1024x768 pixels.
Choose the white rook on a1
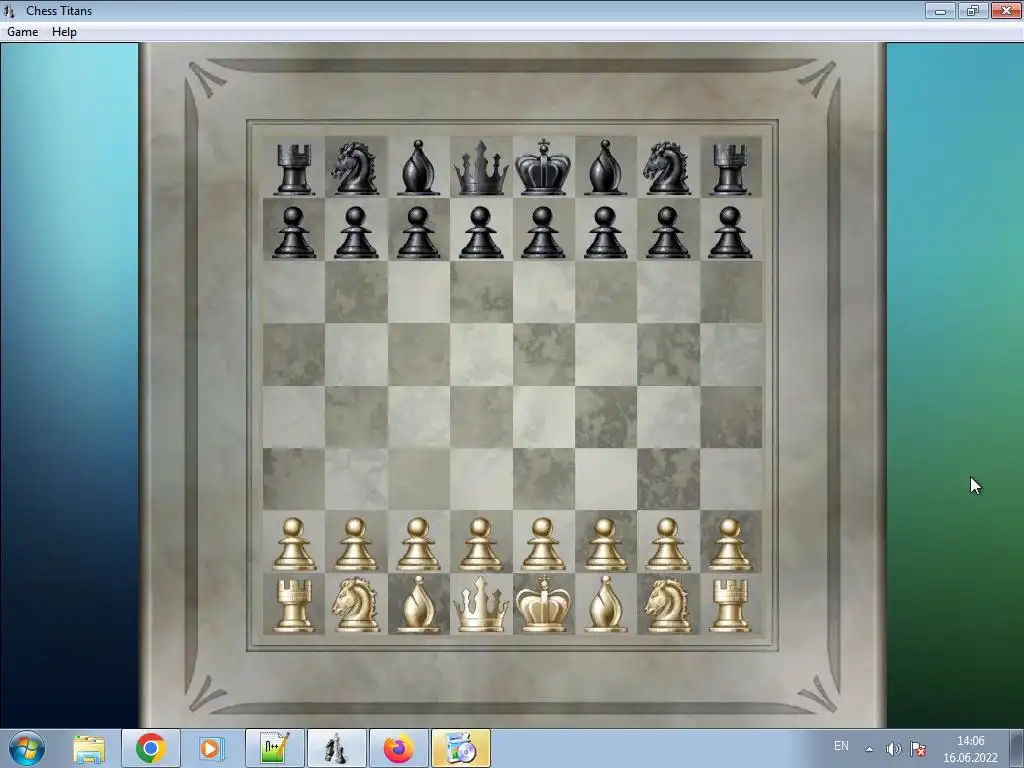point(294,607)
